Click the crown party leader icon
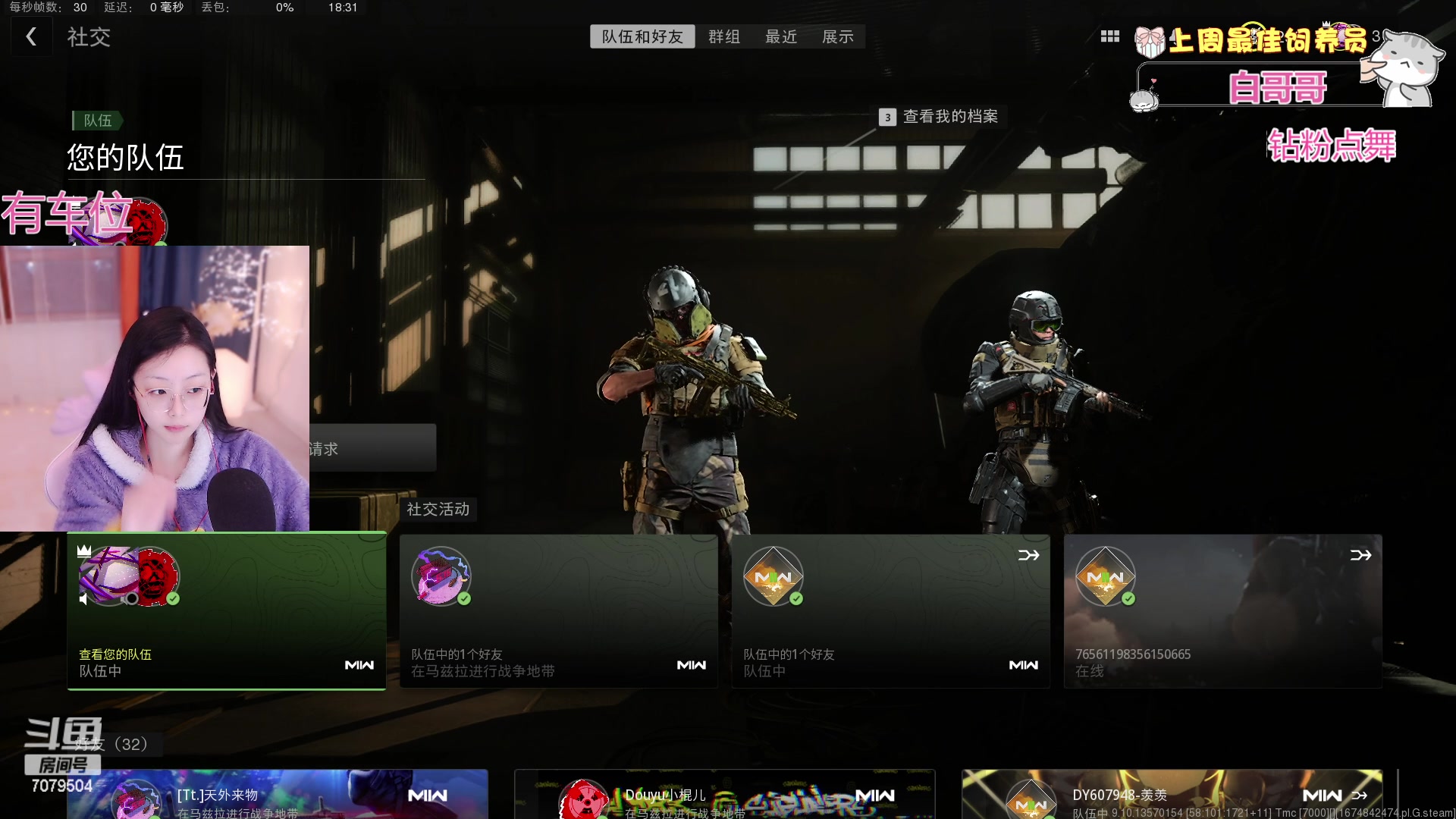1456x819 pixels. pos(84,551)
